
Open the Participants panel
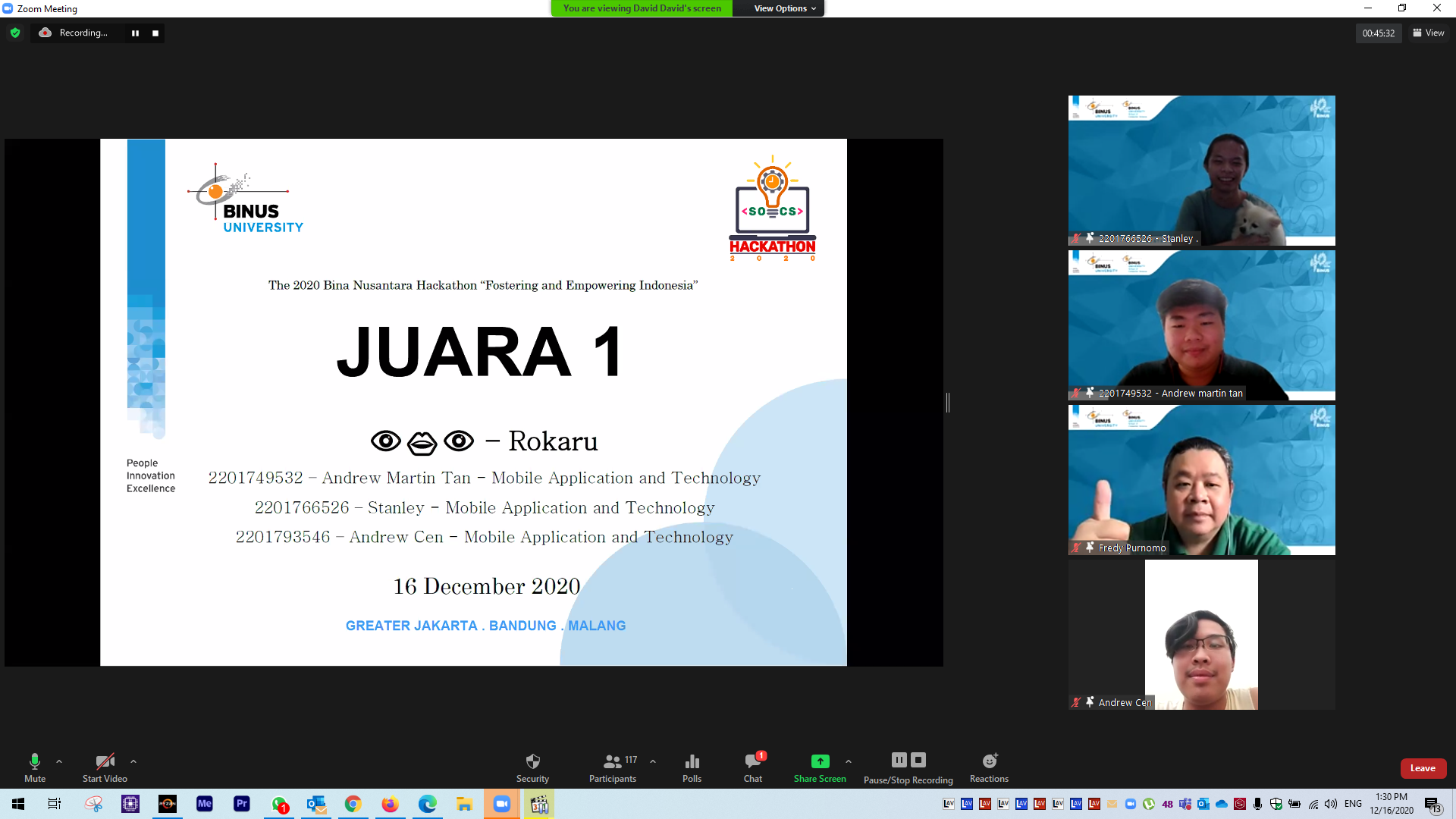point(613,767)
